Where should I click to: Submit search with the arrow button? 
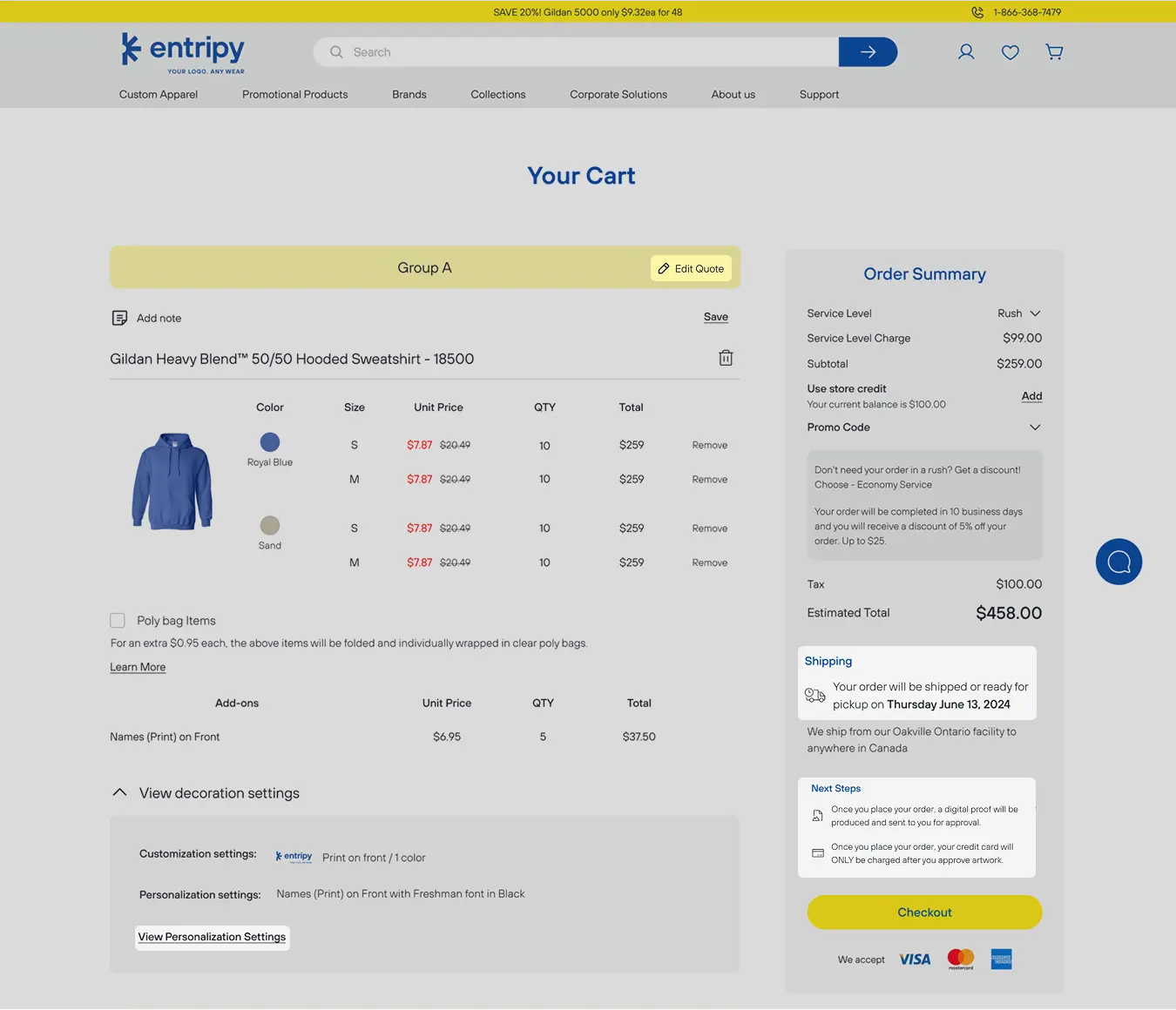868,52
